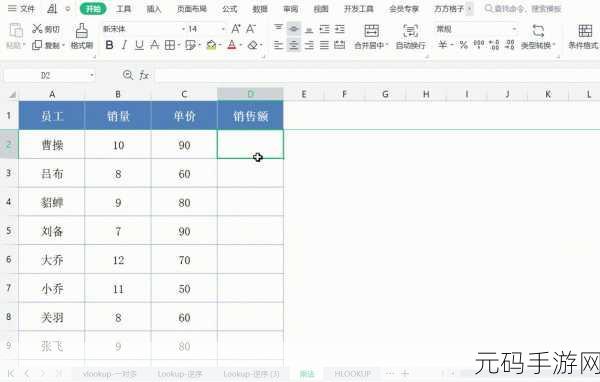Decrease font size with A- icon
600x382 pixels.
(x=251, y=29)
